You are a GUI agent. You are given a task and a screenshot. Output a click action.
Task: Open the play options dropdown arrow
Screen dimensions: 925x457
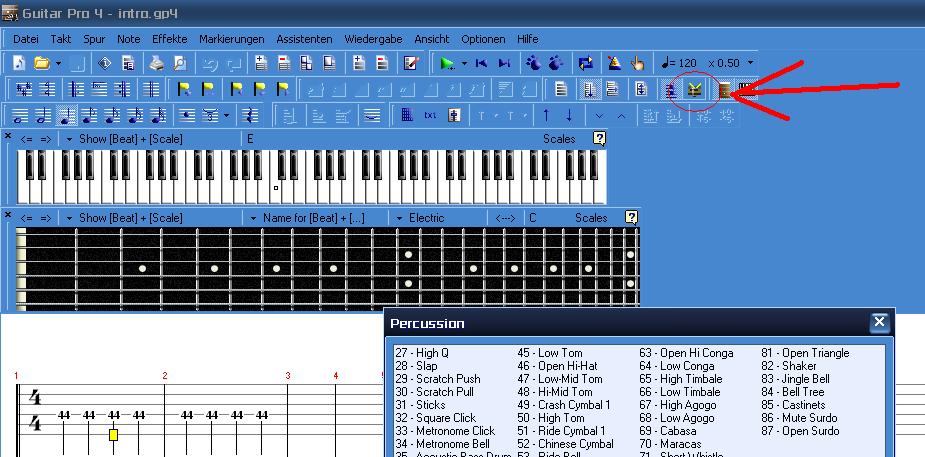click(464, 63)
